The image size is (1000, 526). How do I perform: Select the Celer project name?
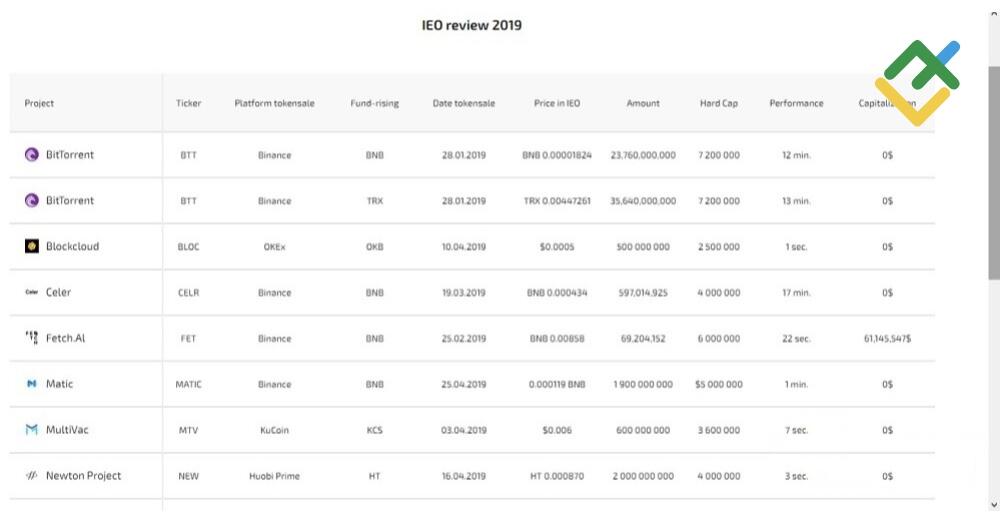coord(58,292)
